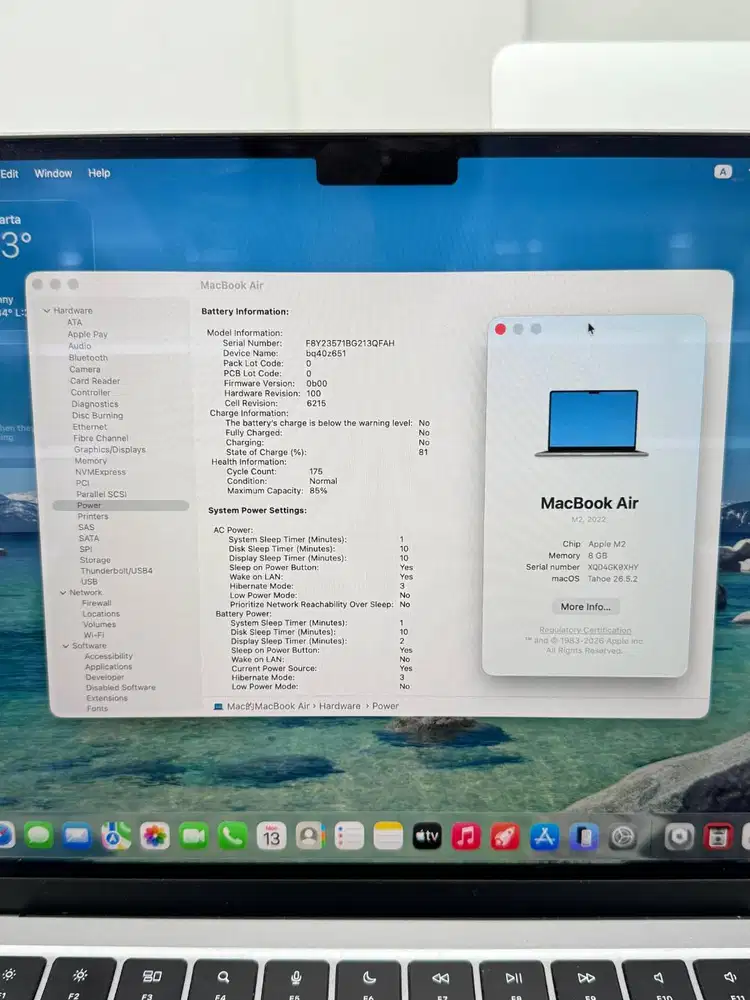Select Printers in the sidebar
This screenshot has height=1000, width=750.
(93, 517)
